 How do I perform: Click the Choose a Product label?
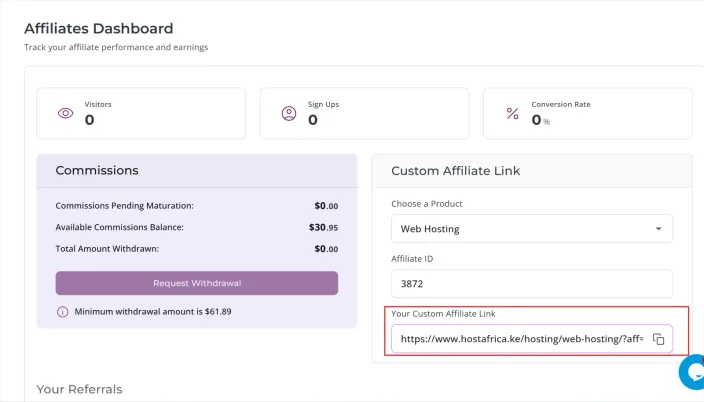point(427,204)
